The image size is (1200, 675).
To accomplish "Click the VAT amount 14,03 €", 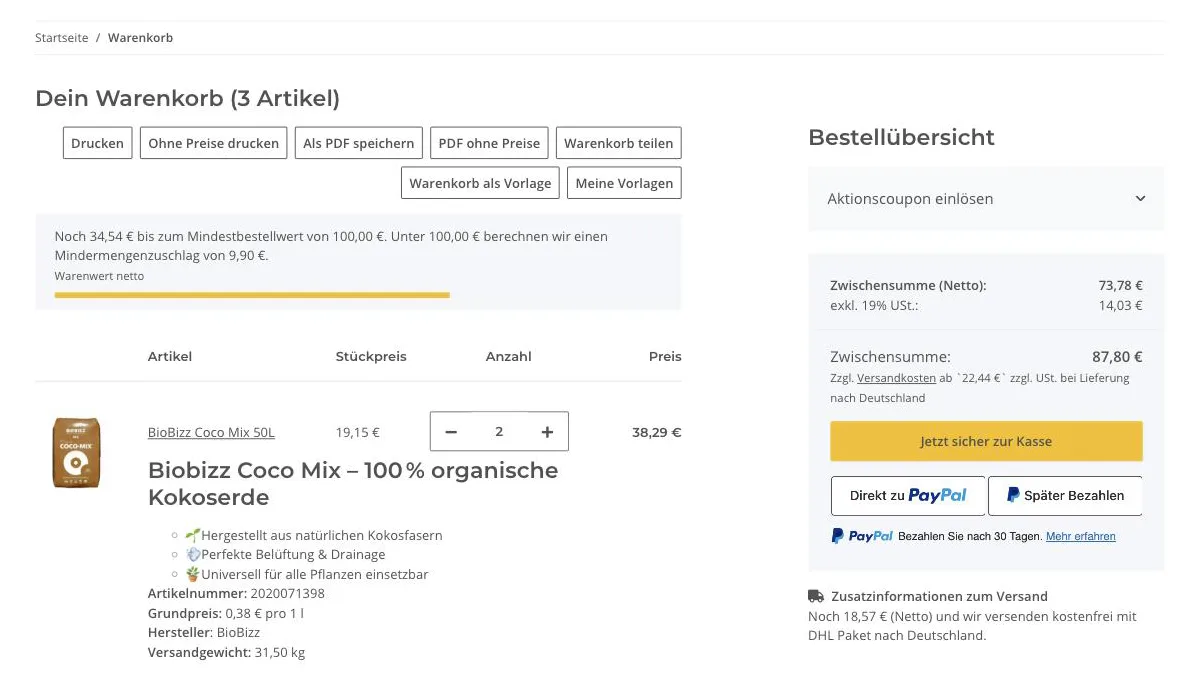I will [1121, 306].
